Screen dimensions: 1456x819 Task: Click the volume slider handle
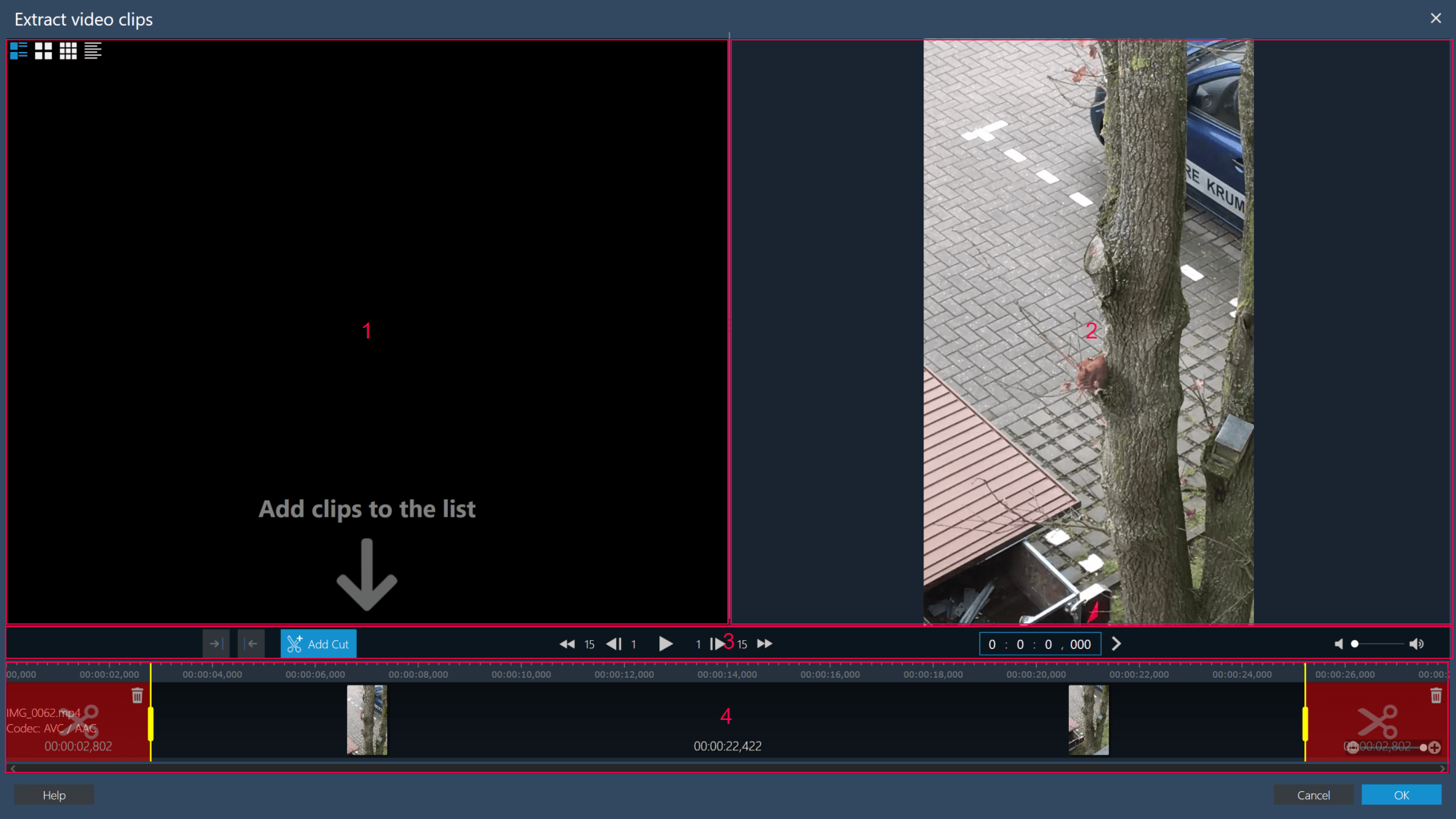pos(1355,644)
